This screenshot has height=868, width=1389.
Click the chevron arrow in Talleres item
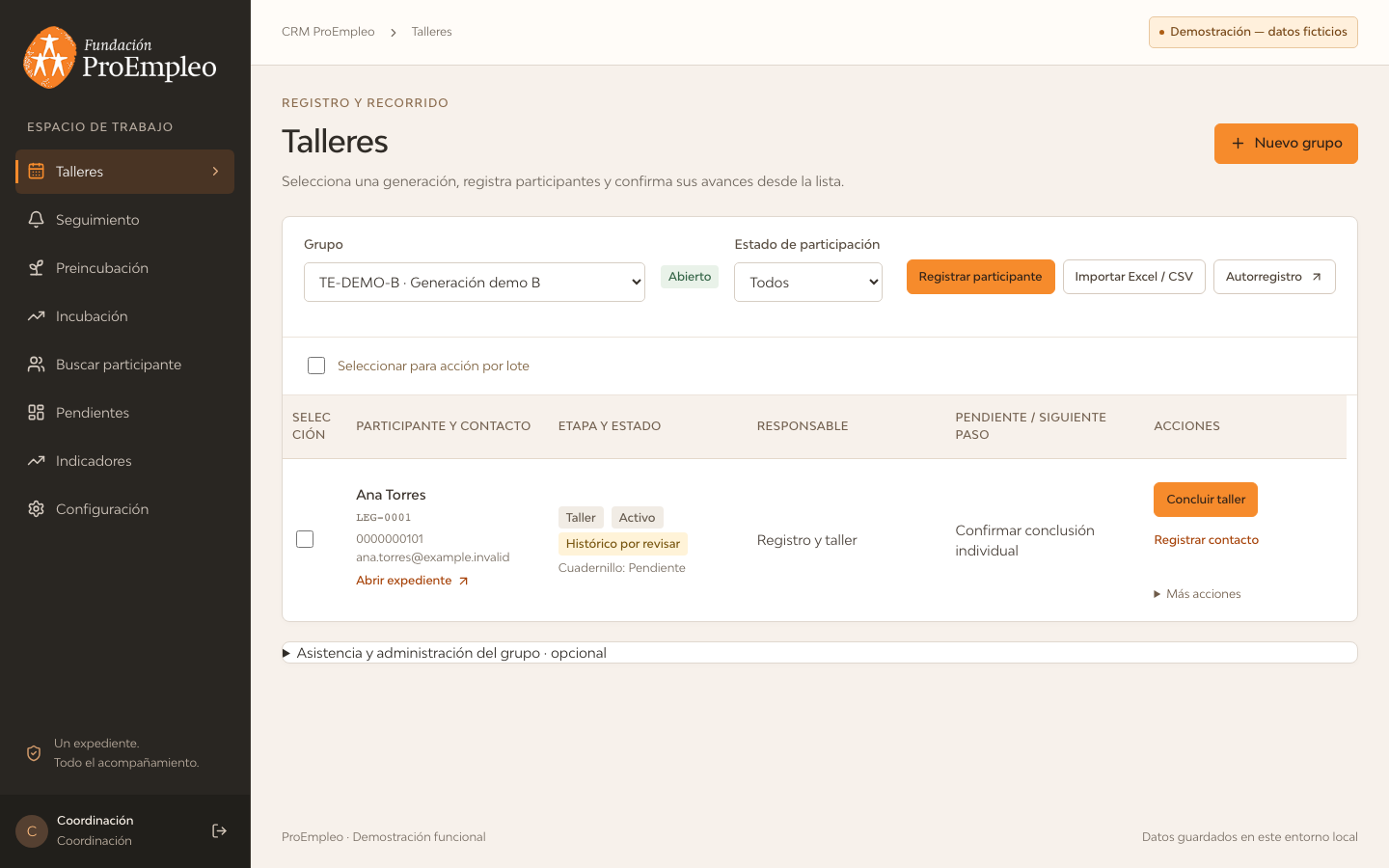point(215,172)
